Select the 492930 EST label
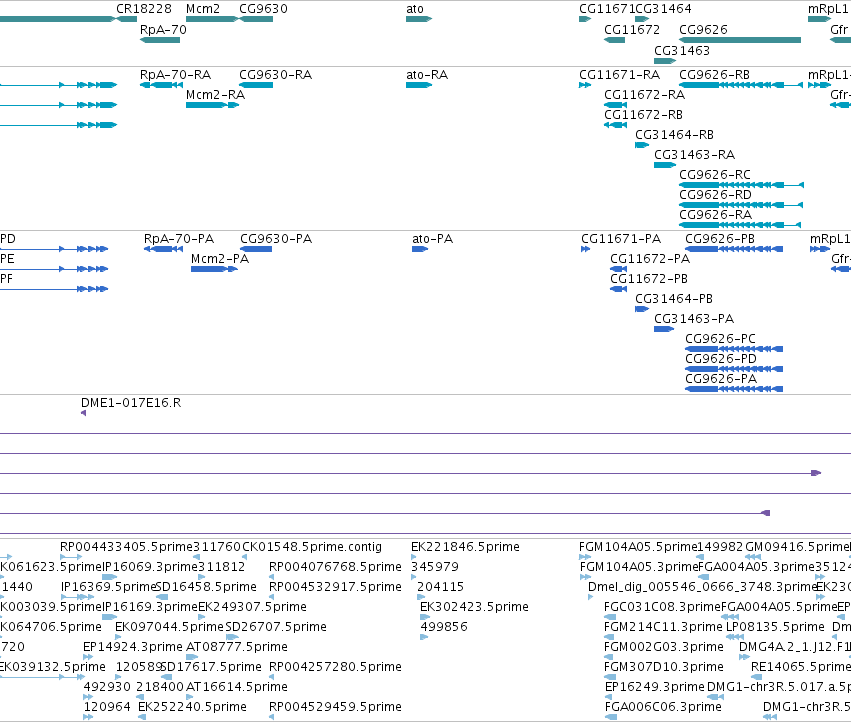The height and width of the screenshot is (722, 851). (107, 687)
